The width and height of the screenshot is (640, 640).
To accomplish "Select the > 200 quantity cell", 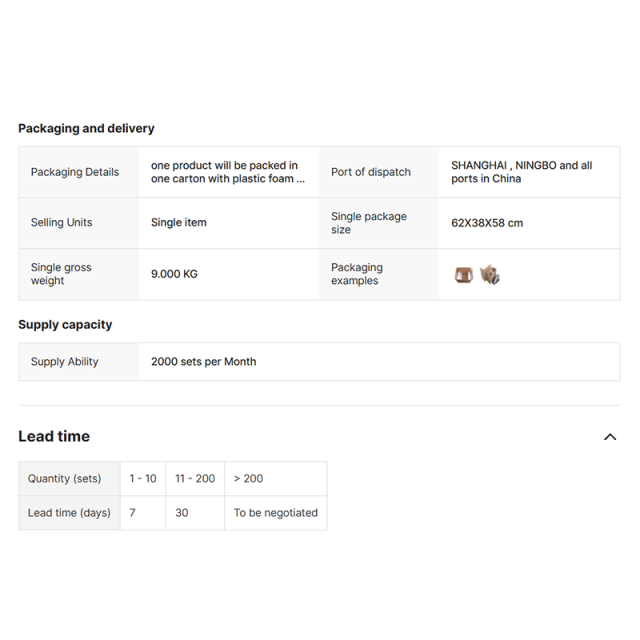I will point(249,479).
